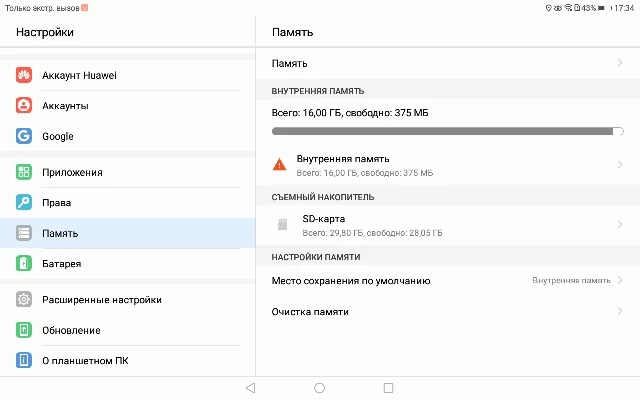Tap the internal storage usage bar
640x400 pixels.
tap(447, 130)
